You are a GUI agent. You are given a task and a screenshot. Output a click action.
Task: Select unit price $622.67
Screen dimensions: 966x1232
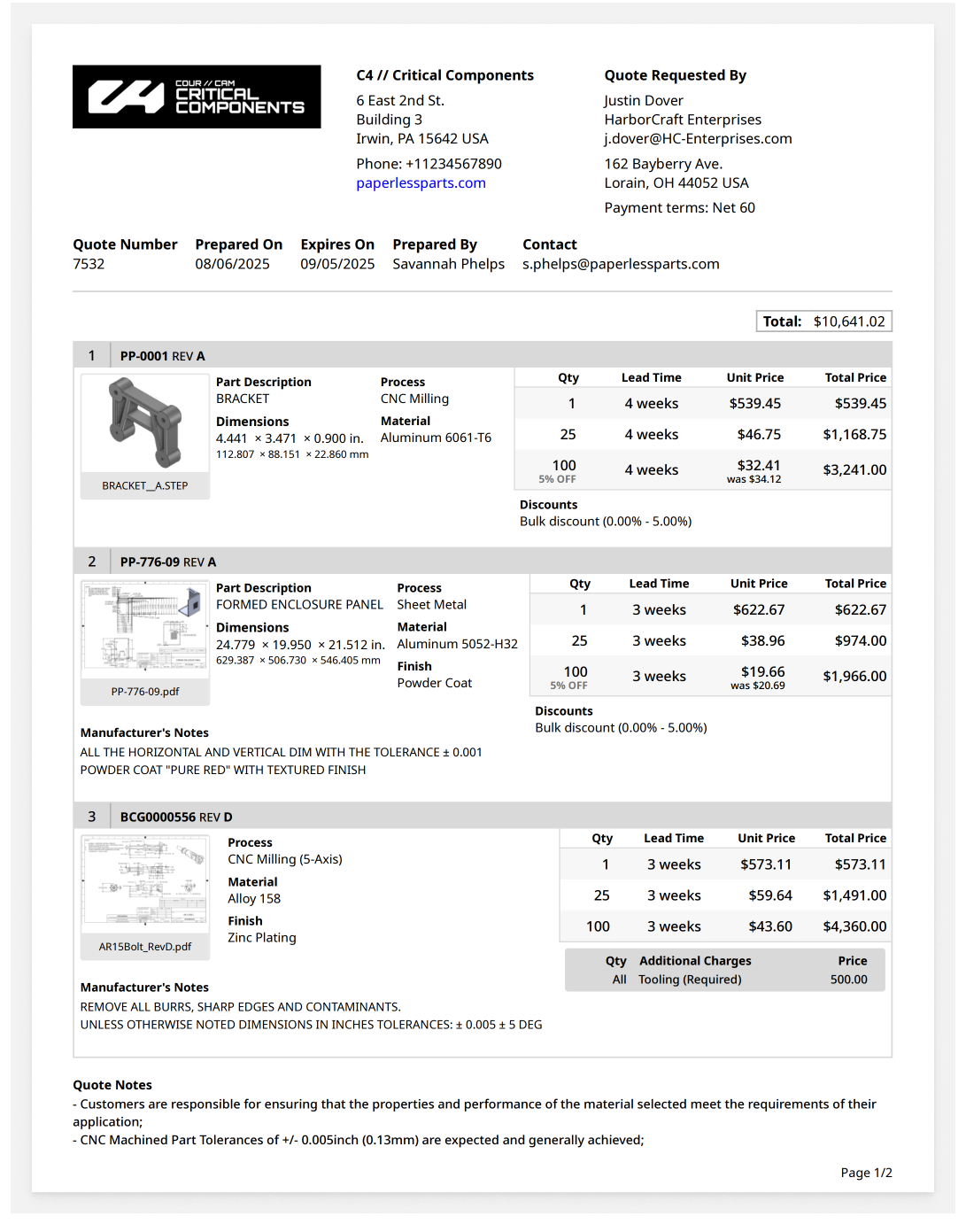(759, 610)
